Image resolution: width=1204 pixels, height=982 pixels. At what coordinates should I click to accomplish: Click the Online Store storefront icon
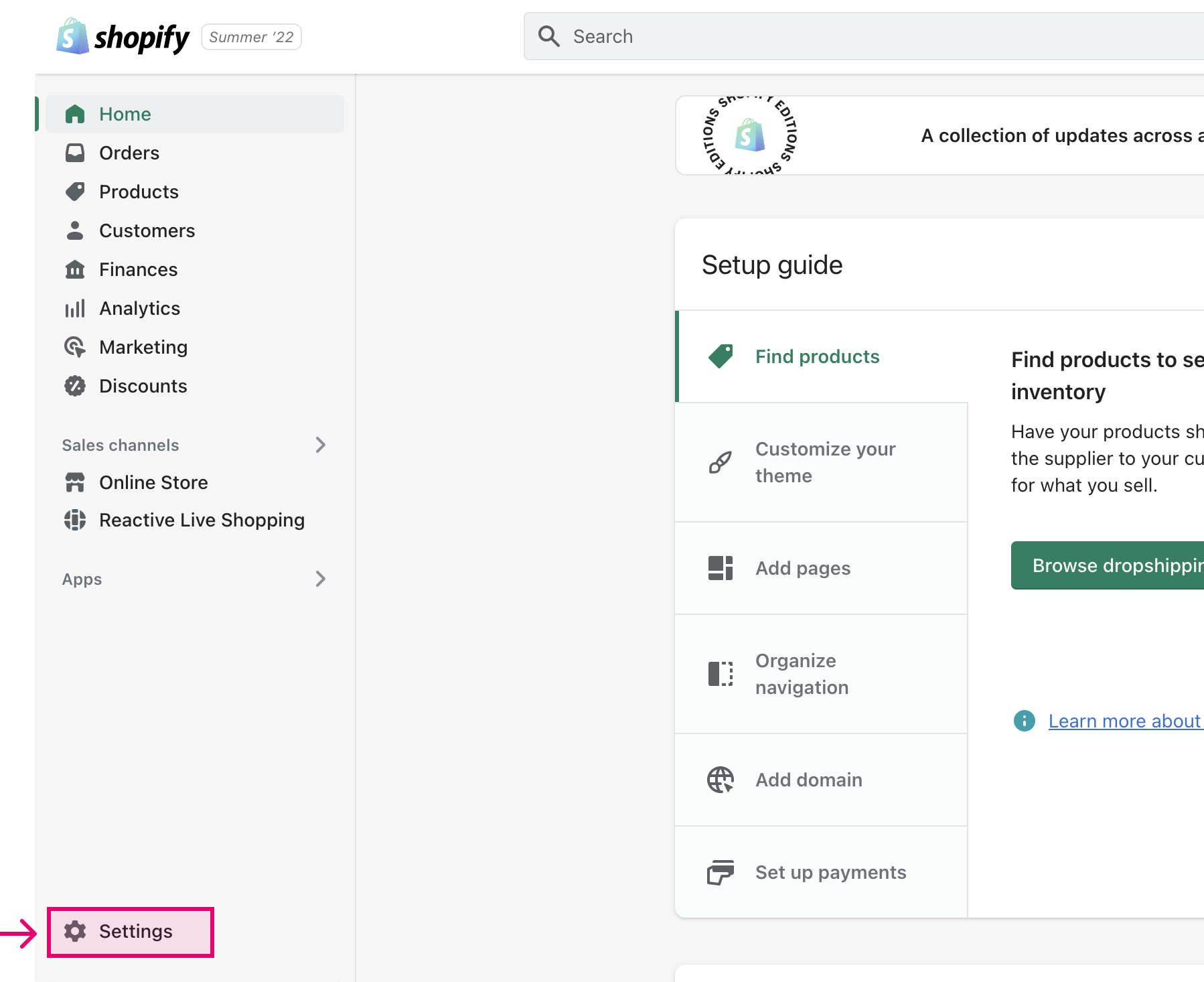pos(75,482)
